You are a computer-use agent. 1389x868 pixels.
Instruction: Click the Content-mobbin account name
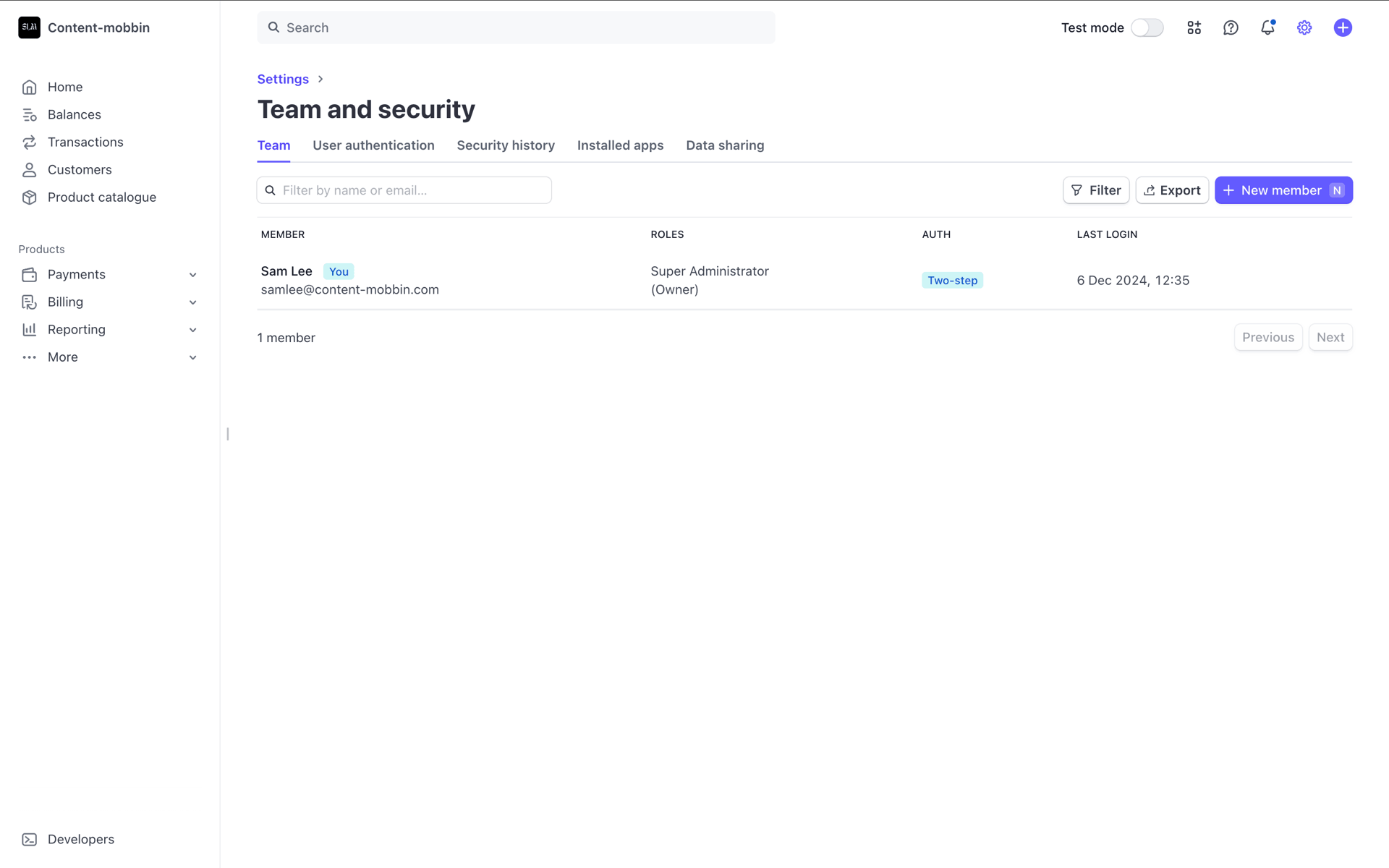98,27
